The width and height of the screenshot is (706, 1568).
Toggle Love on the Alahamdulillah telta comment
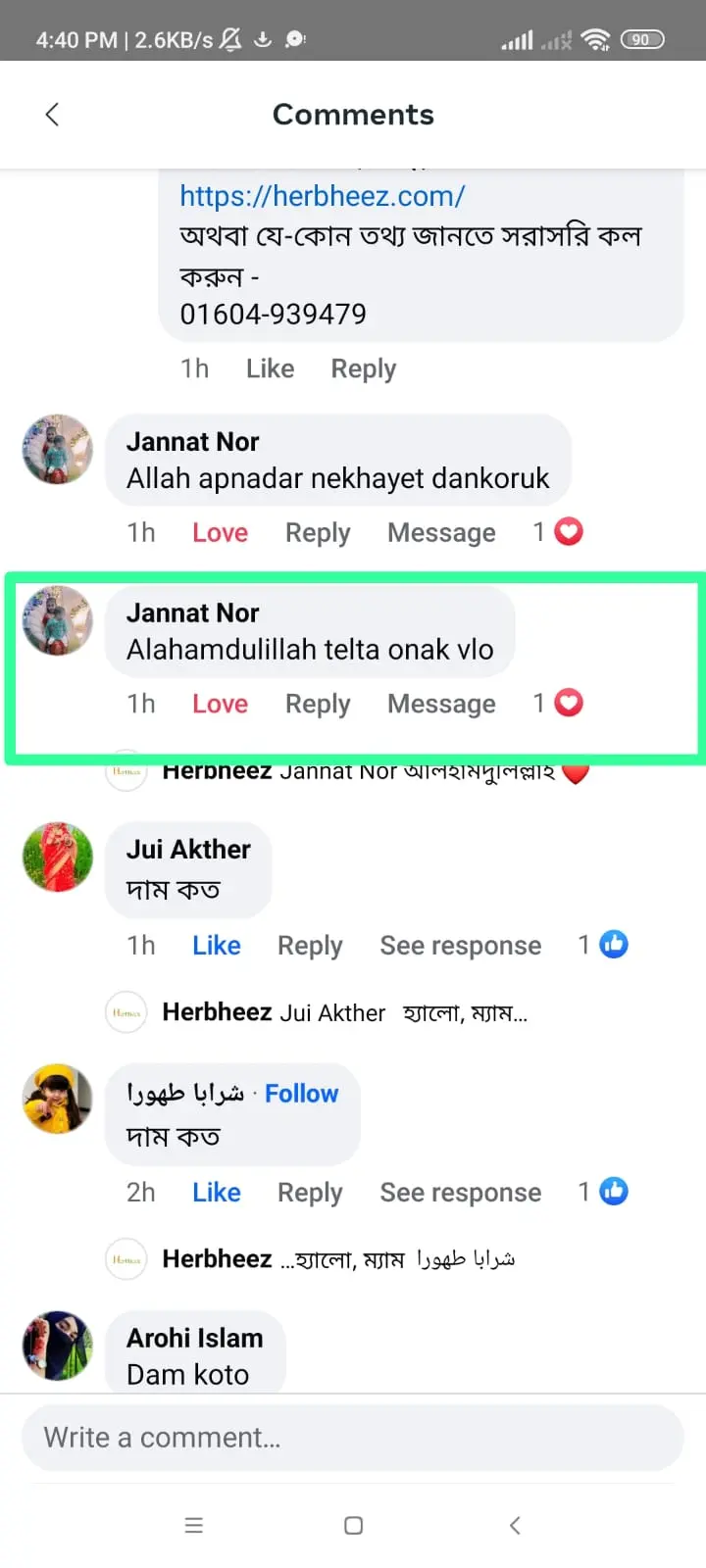point(220,704)
